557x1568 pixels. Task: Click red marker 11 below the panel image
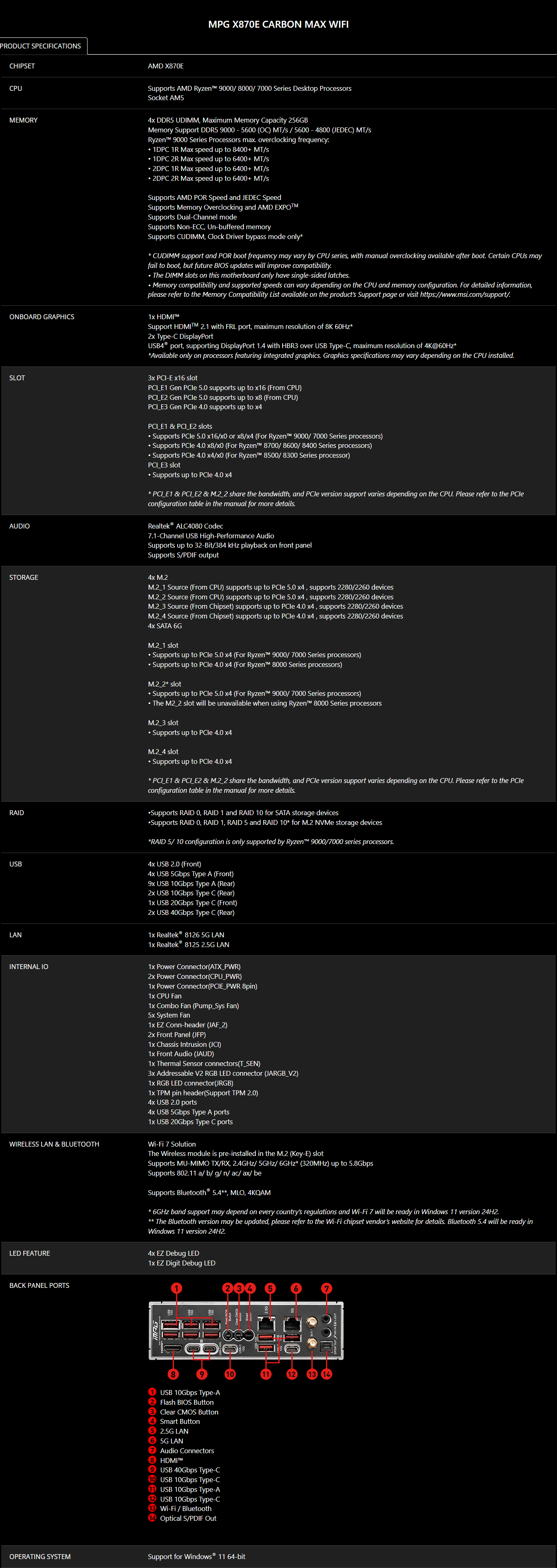tap(266, 1374)
